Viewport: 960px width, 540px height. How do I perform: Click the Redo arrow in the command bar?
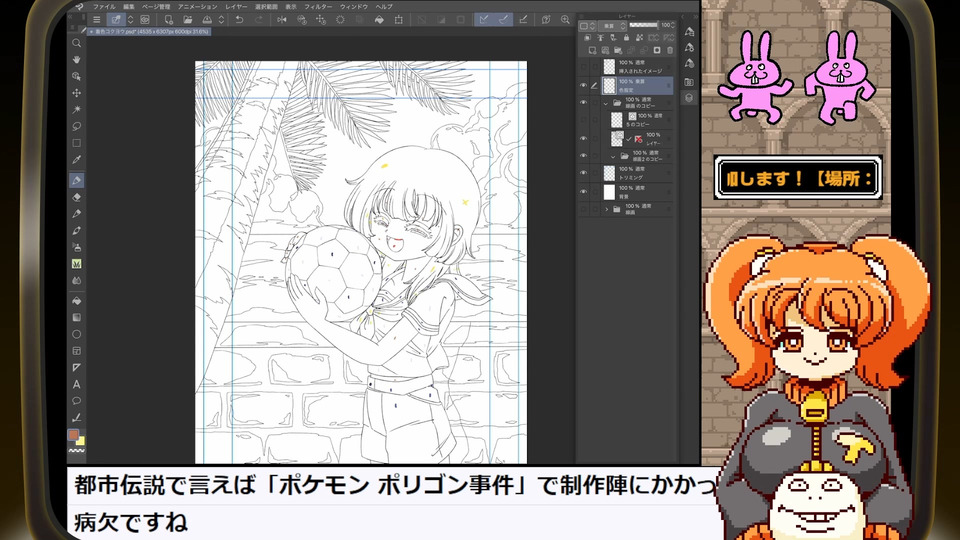[x=258, y=20]
